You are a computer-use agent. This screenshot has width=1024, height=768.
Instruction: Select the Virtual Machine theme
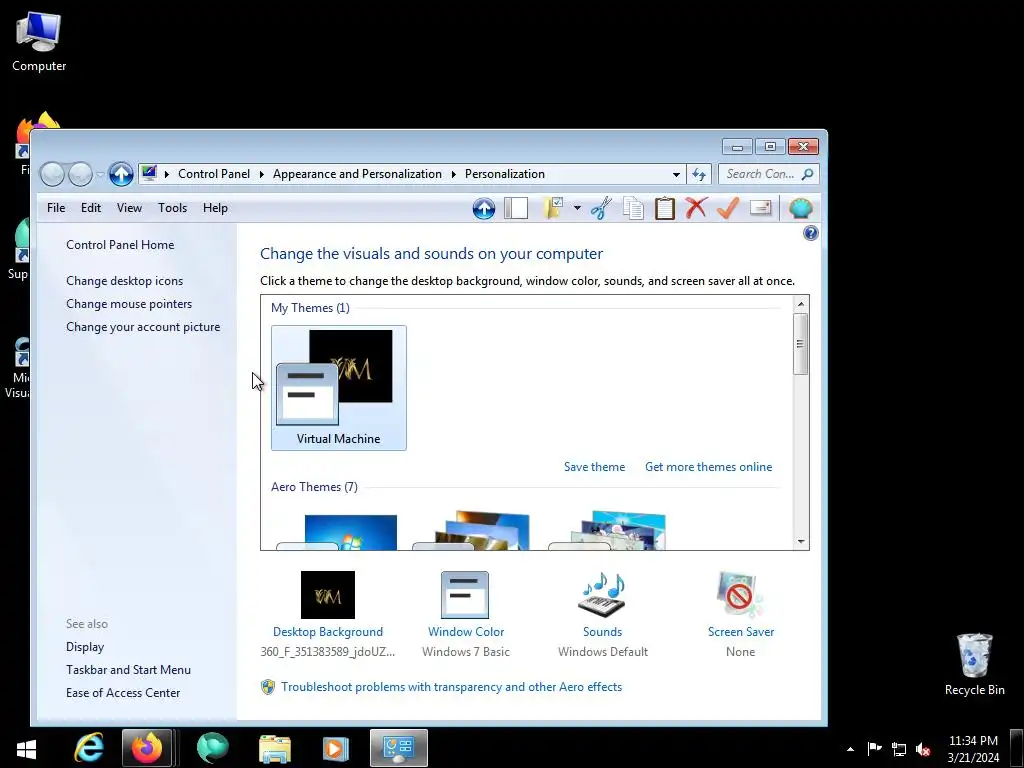(x=338, y=388)
